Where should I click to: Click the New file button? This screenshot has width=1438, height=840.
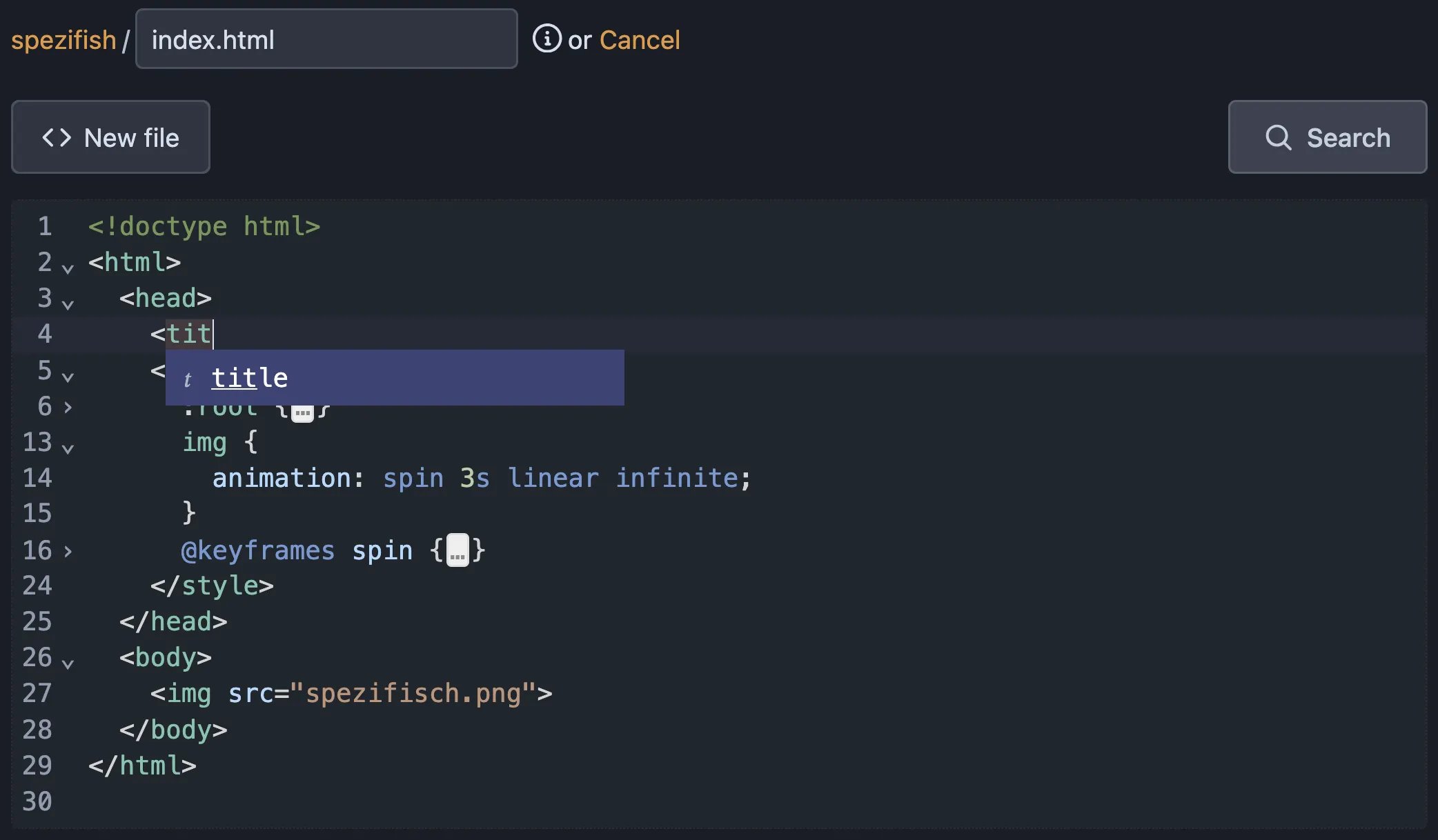[110, 137]
